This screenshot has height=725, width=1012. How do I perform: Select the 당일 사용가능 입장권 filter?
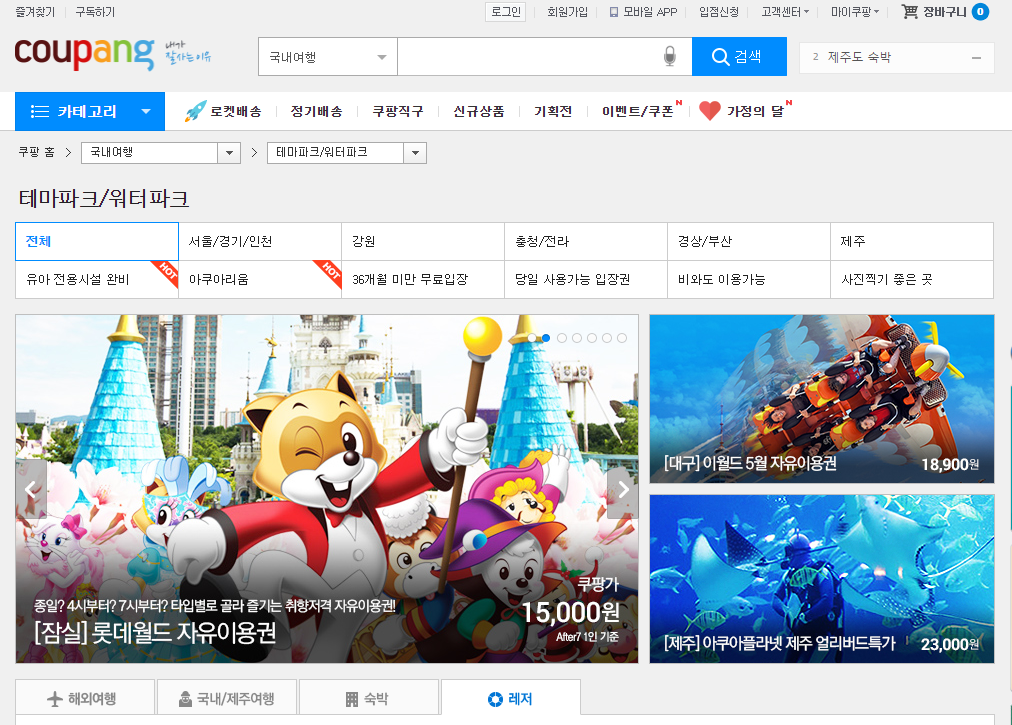pos(586,280)
